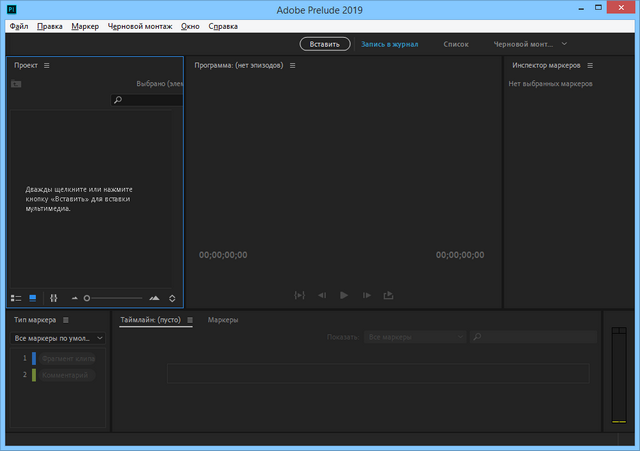Click the hover scrub toggle icon
Image resolution: width=640 pixels, height=451 pixels.
pos(53,298)
